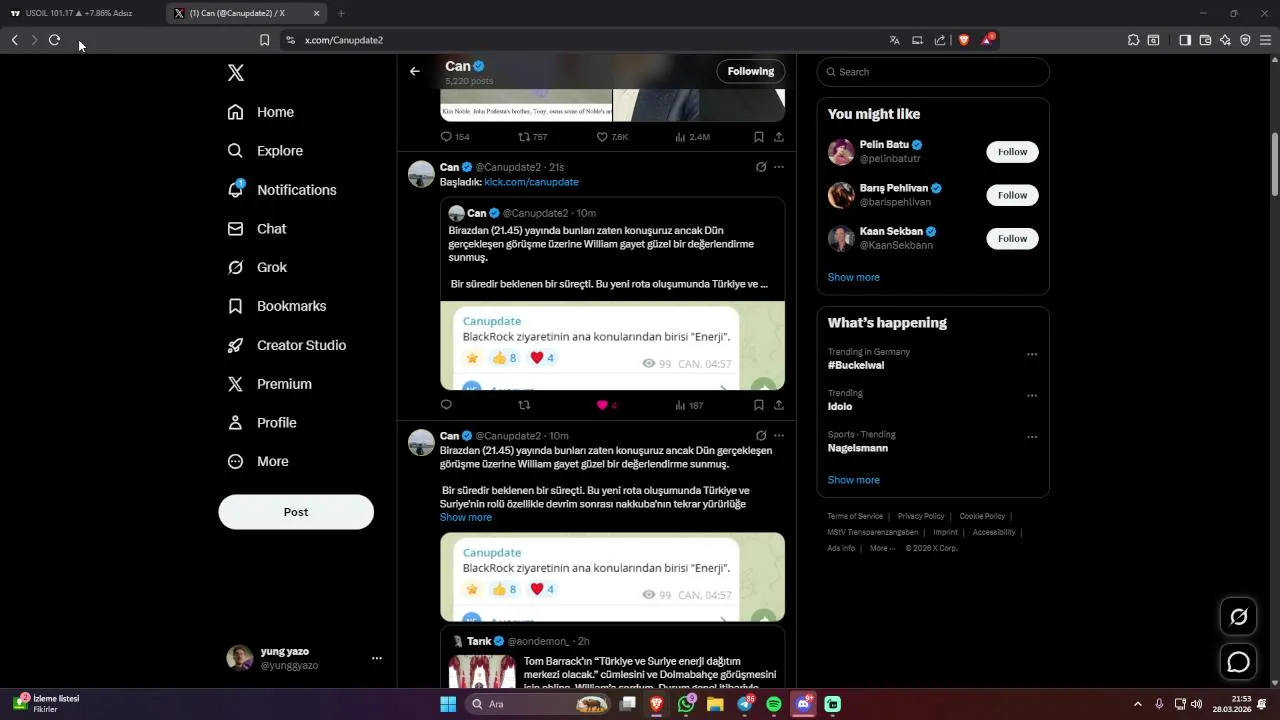This screenshot has height=720, width=1280.
Task: Open the floating Grok button
Action: pos(1239,617)
